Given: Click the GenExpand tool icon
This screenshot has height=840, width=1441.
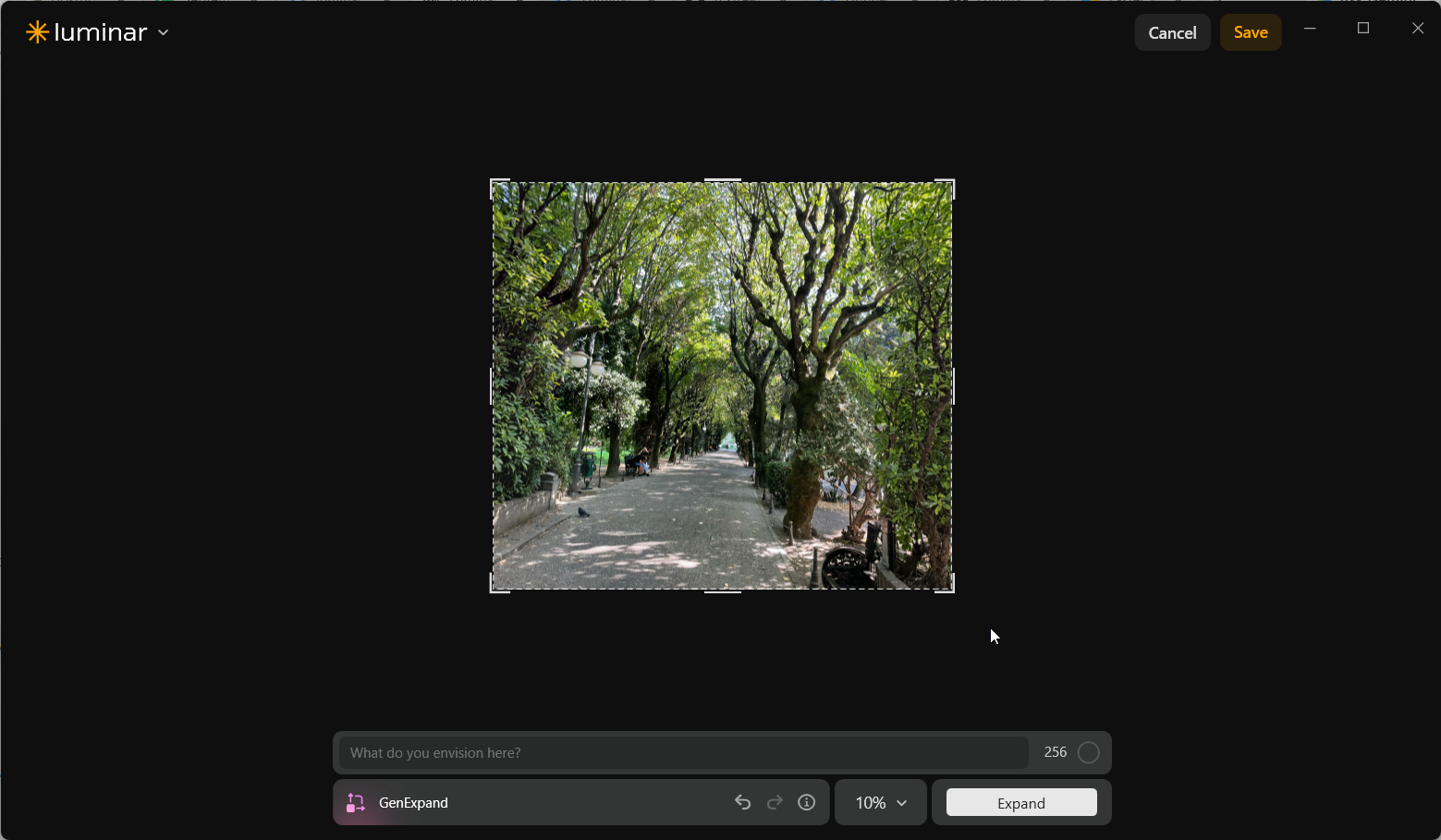Looking at the screenshot, I should [356, 803].
